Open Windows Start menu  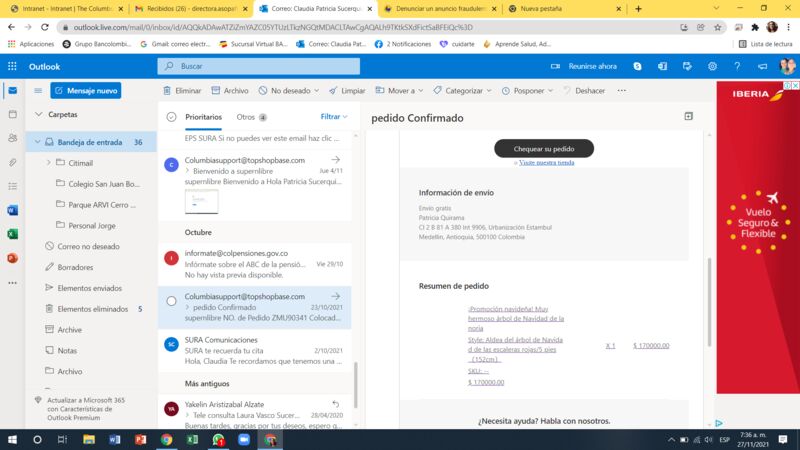tap(12, 439)
